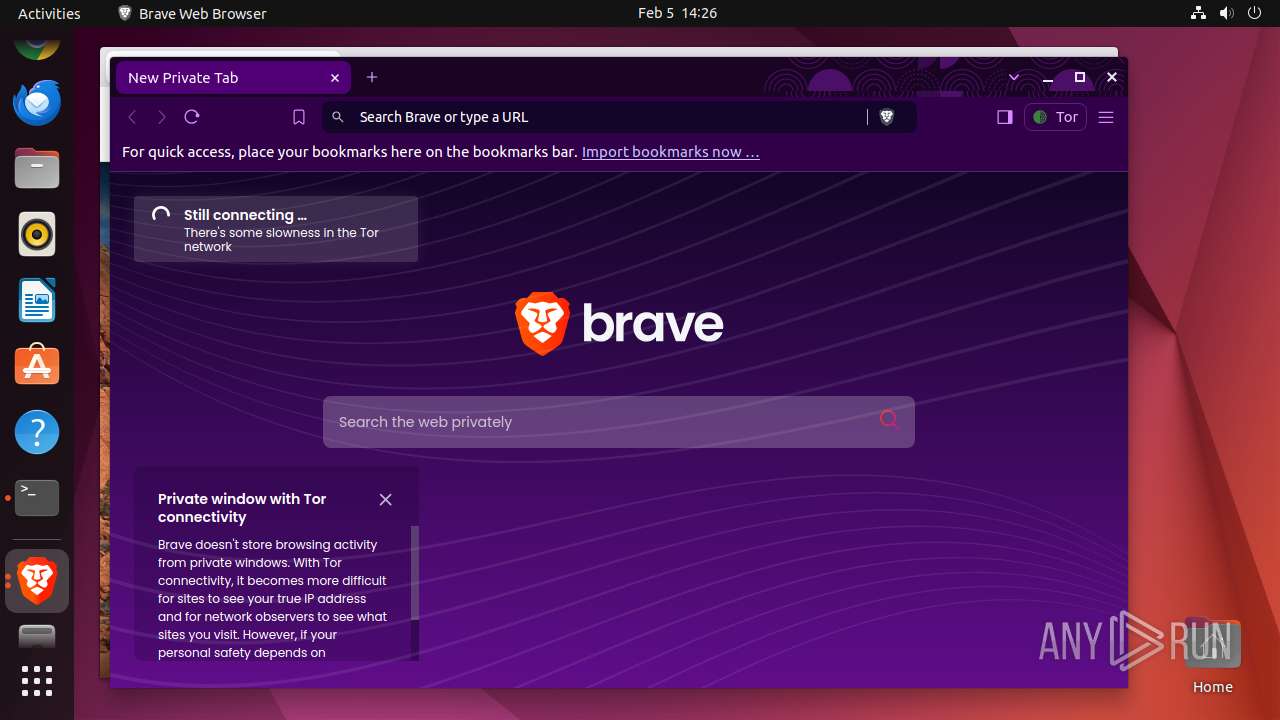
Task: Click the magnifier icon in the address bar
Action: [x=338, y=117]
